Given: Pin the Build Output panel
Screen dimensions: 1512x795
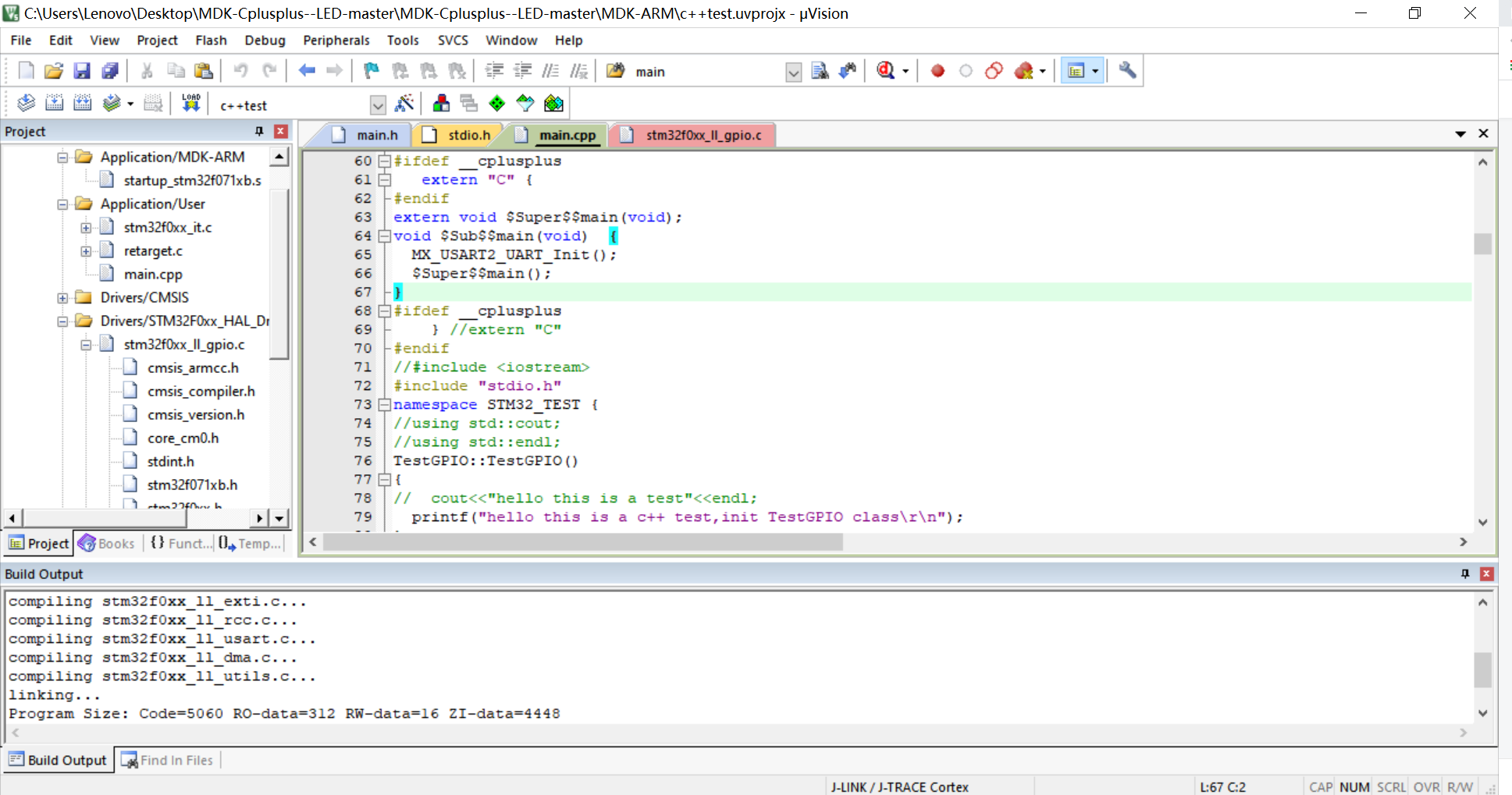Looking at the screenshot, I should pos(1465,573).
